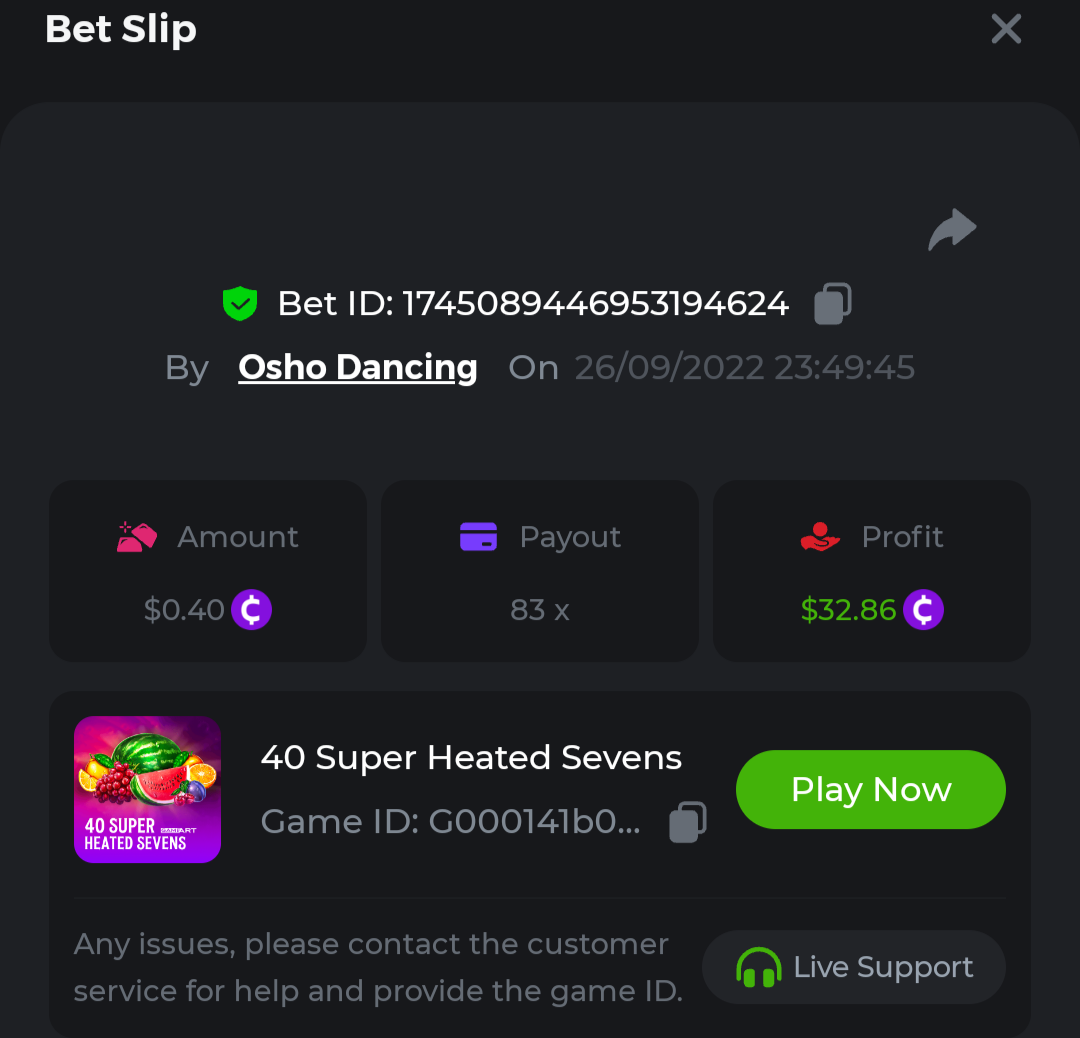This screenshot has height=1038, width=1080.
Task: Click the share arrow icon
Action: [x=952, y=230]
